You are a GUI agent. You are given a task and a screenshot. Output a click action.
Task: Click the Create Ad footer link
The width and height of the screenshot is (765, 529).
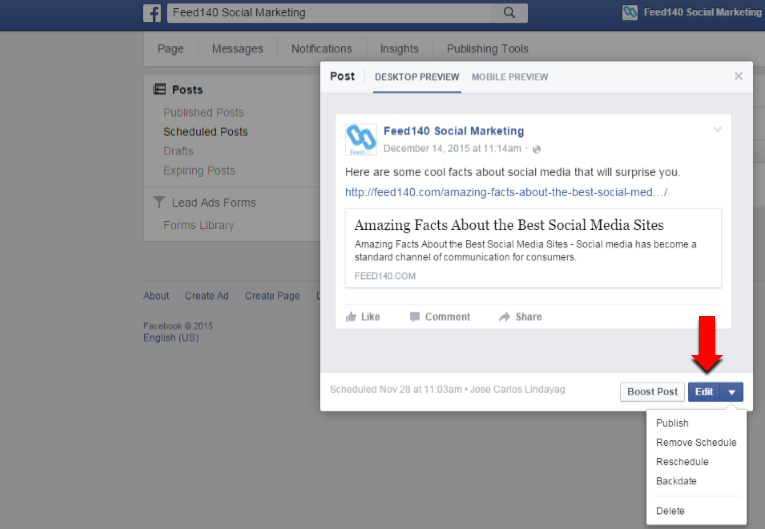pos(206,296)
